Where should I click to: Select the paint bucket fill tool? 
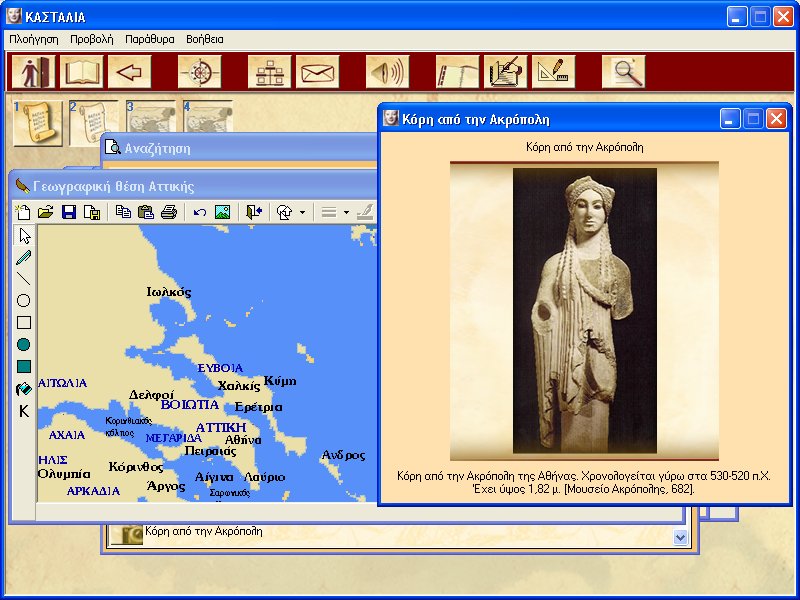click(x=24, y=389)
